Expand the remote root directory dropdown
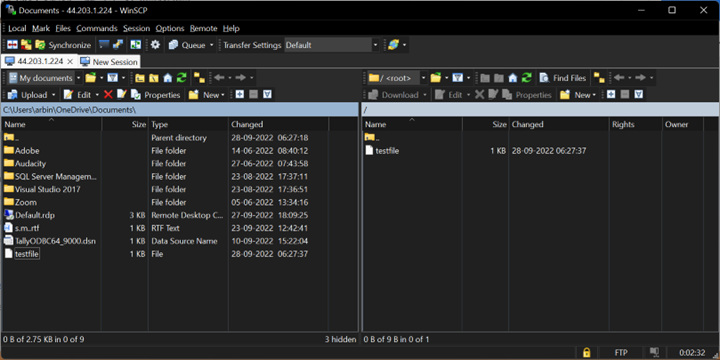The height and width of the screenshot is (360, 720). click(423, 78)
